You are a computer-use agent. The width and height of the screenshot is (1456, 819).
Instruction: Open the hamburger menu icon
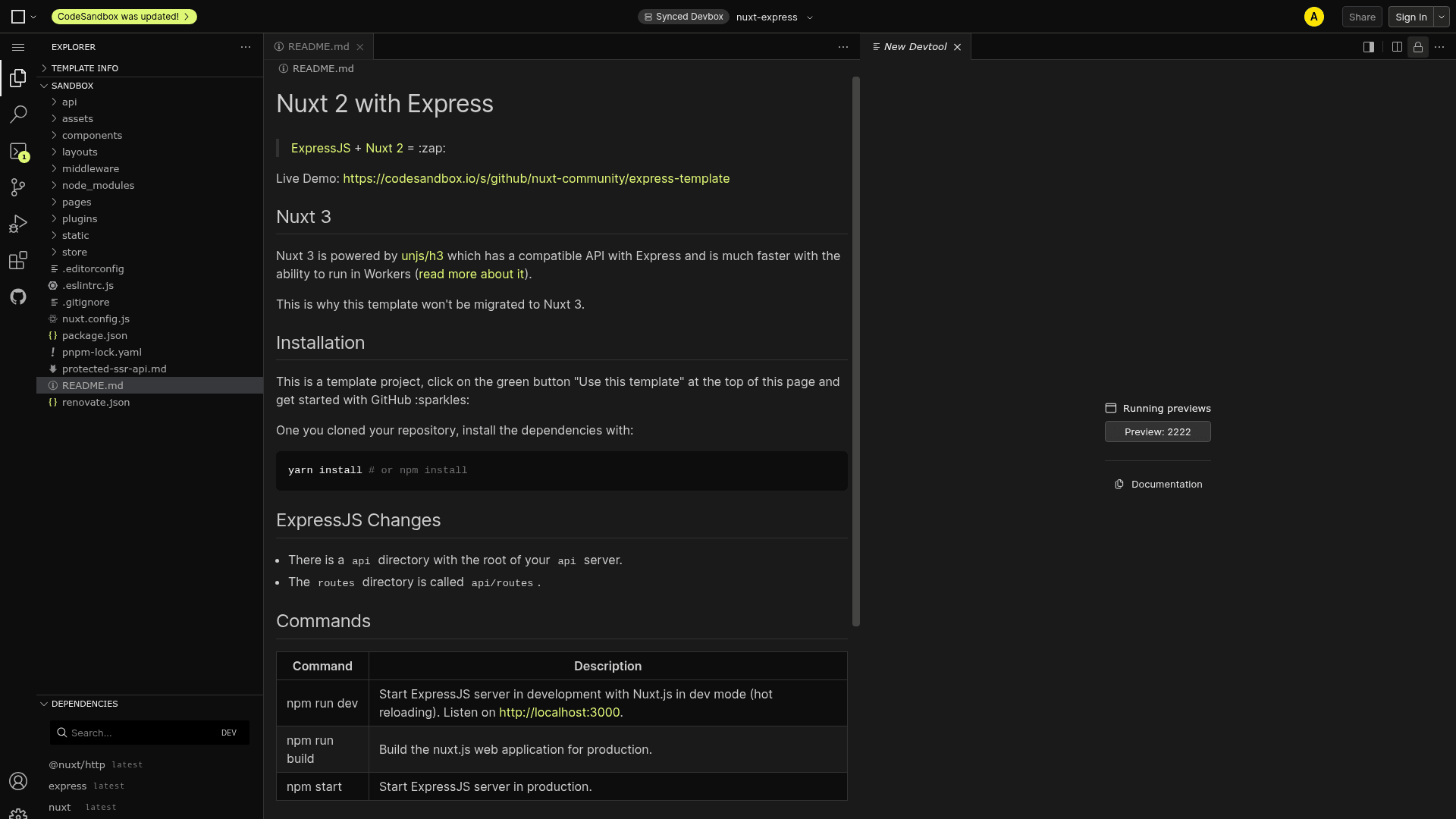point(18,47)
